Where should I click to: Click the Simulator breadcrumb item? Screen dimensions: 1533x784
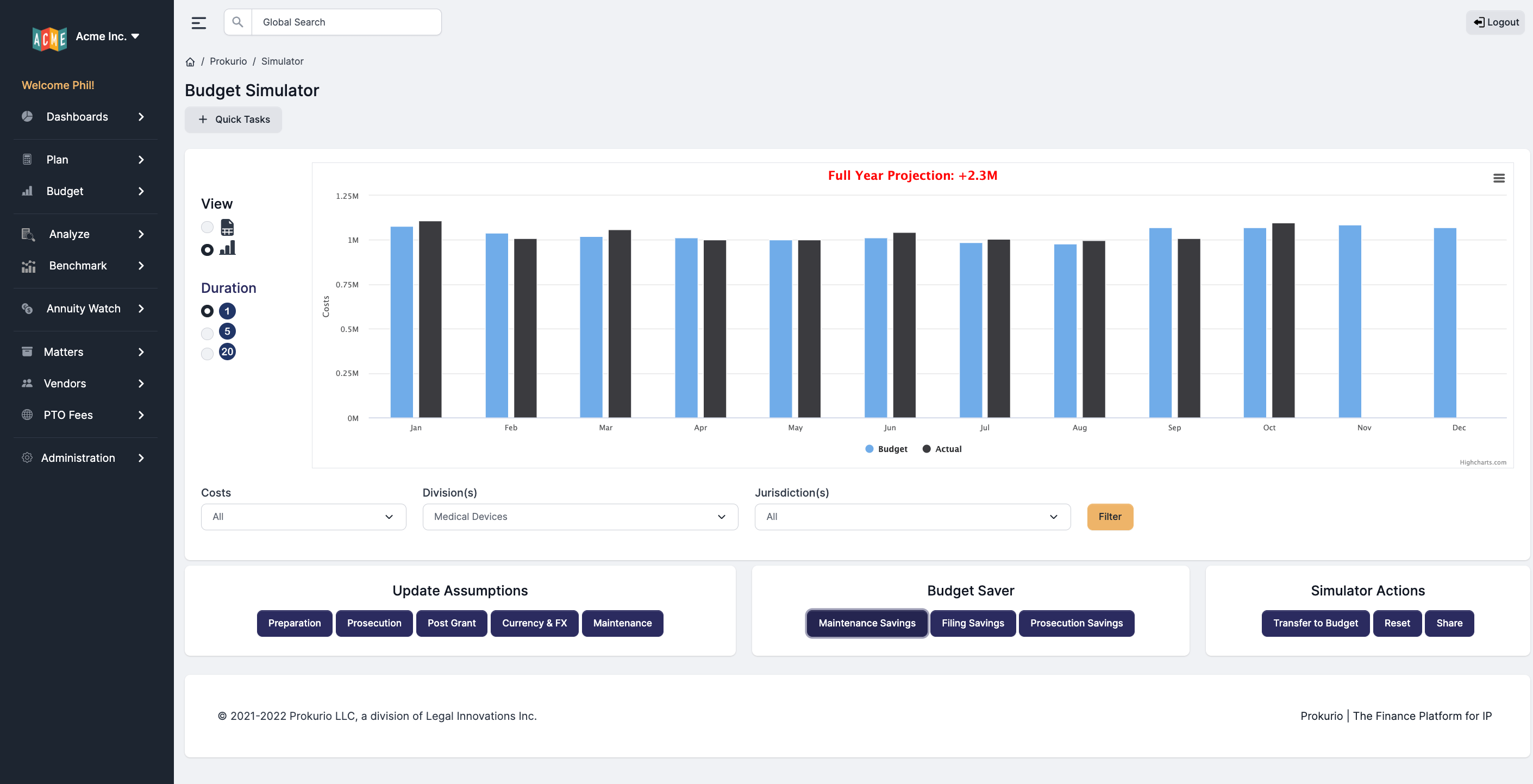(282, 61)
